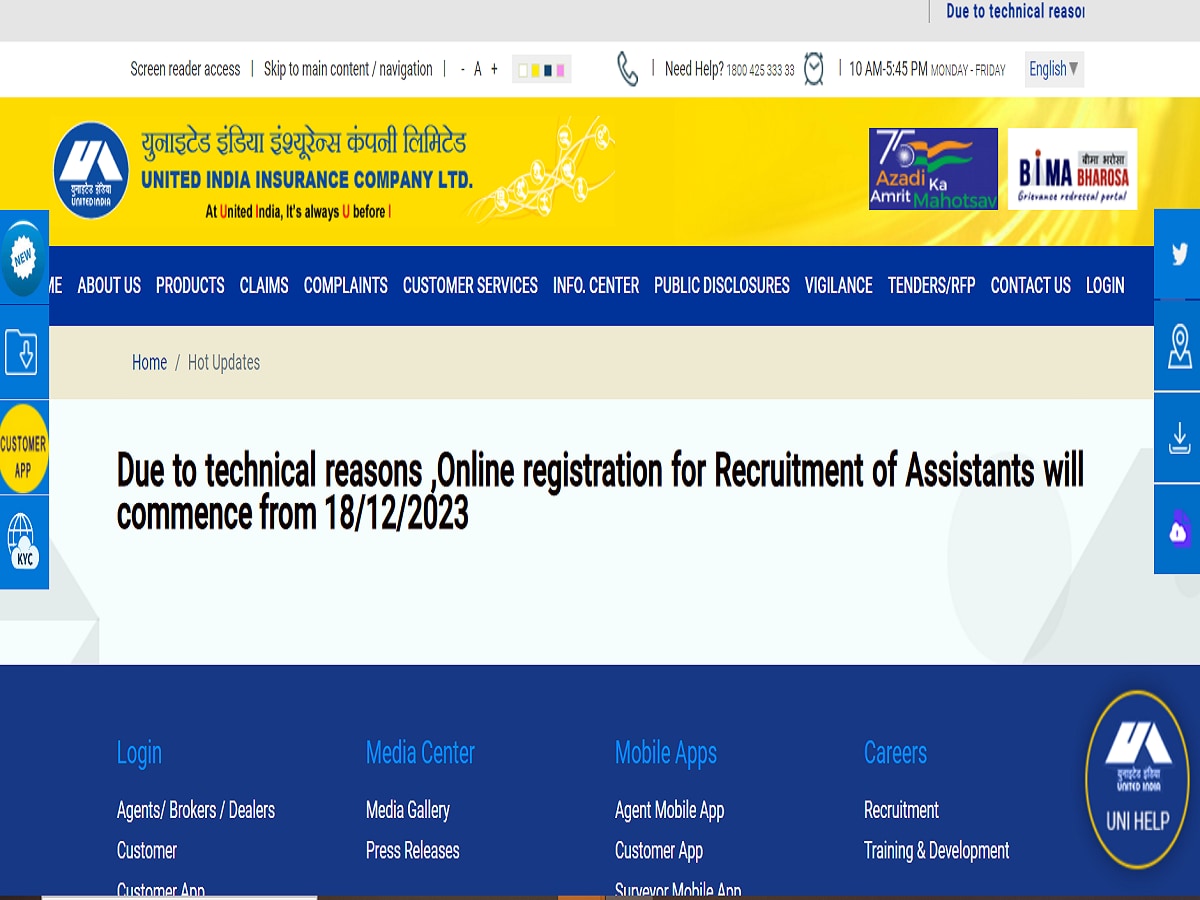Open the ABOUT US menu
The image size is (1200, 900).
pyautogui.click(x=109, y=285)
